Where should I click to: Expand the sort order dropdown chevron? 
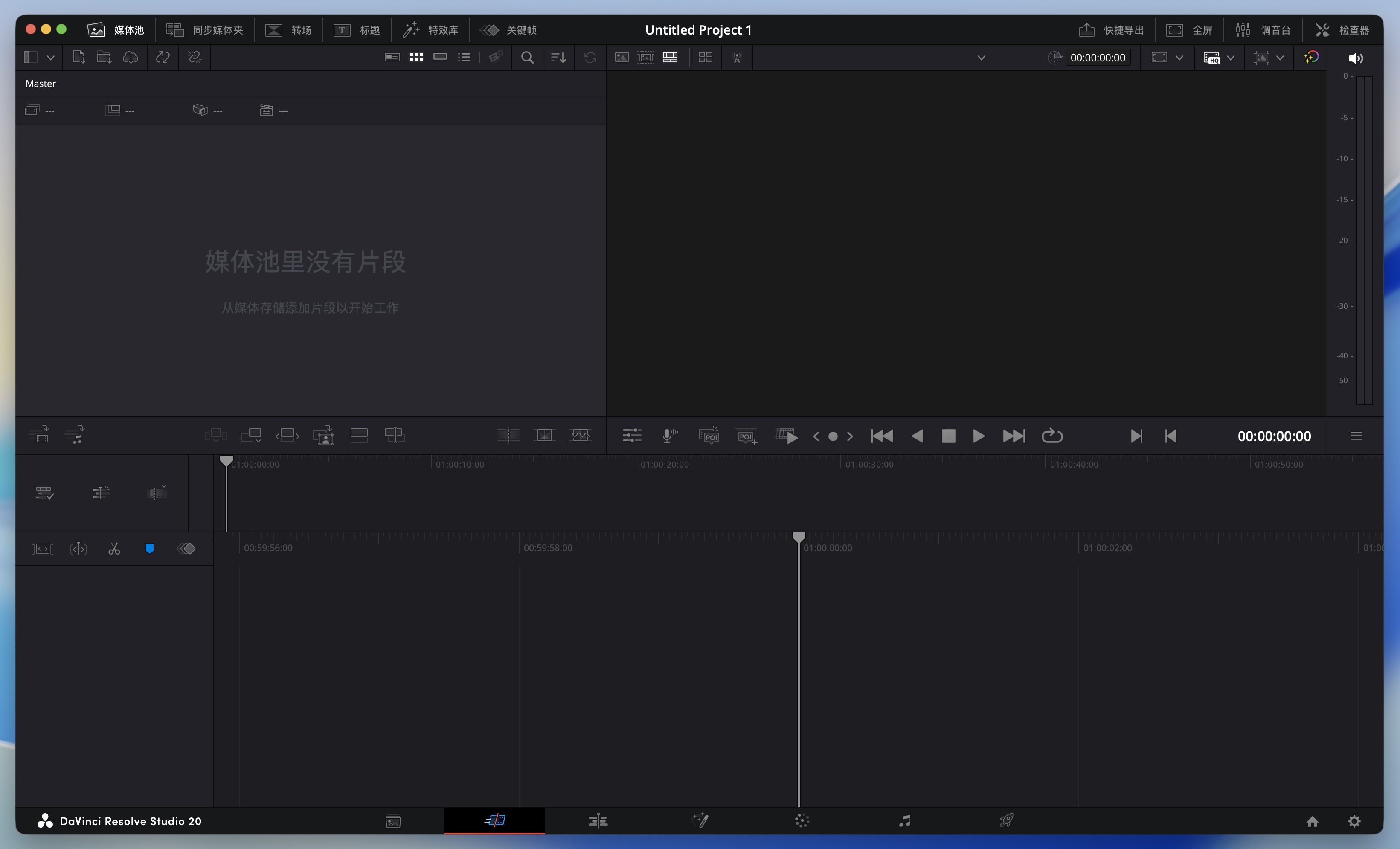(x=558, y=58)
